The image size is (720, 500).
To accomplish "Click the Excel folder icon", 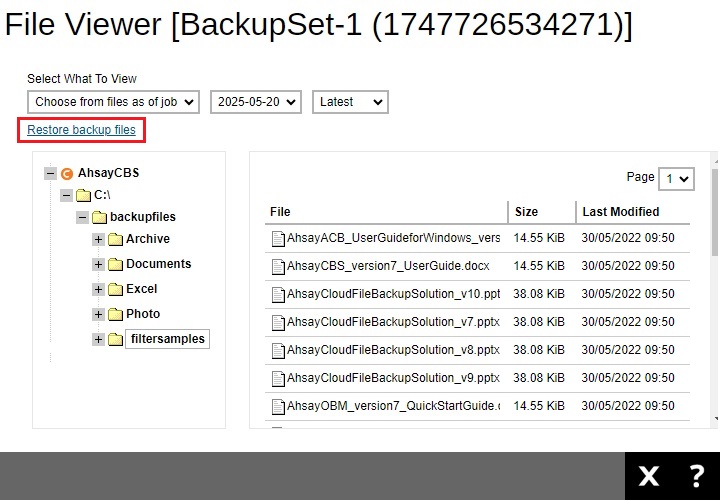I will (116, 289).
